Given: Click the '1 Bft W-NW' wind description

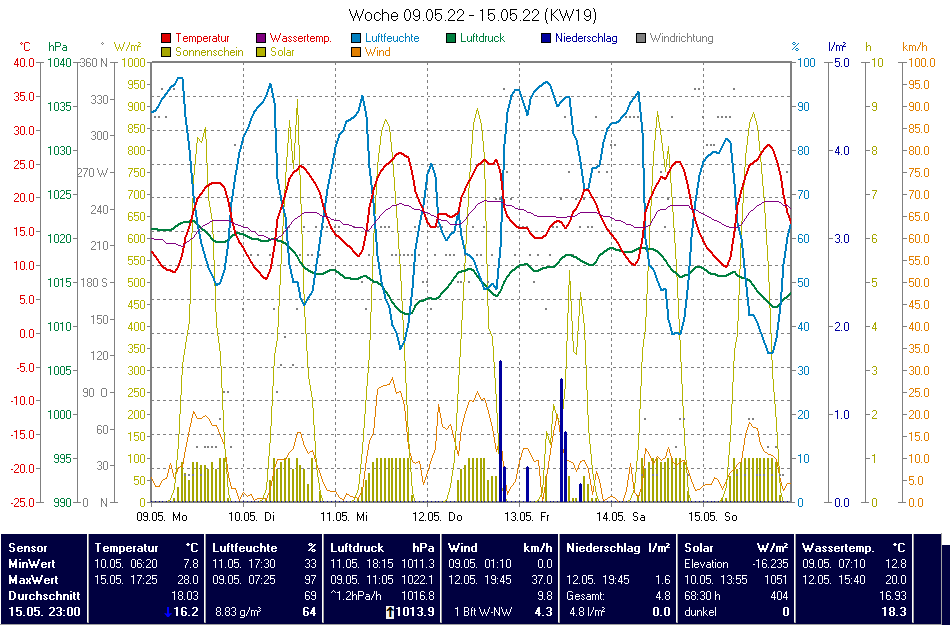Looking at the screenshot, I should tap(484, 612).
